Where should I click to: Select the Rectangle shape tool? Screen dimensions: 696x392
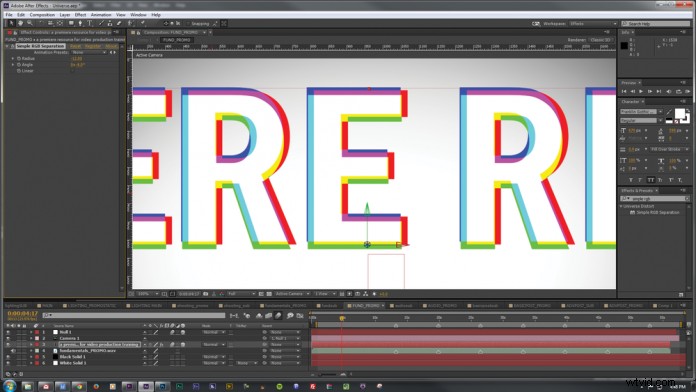pos(71,23)
